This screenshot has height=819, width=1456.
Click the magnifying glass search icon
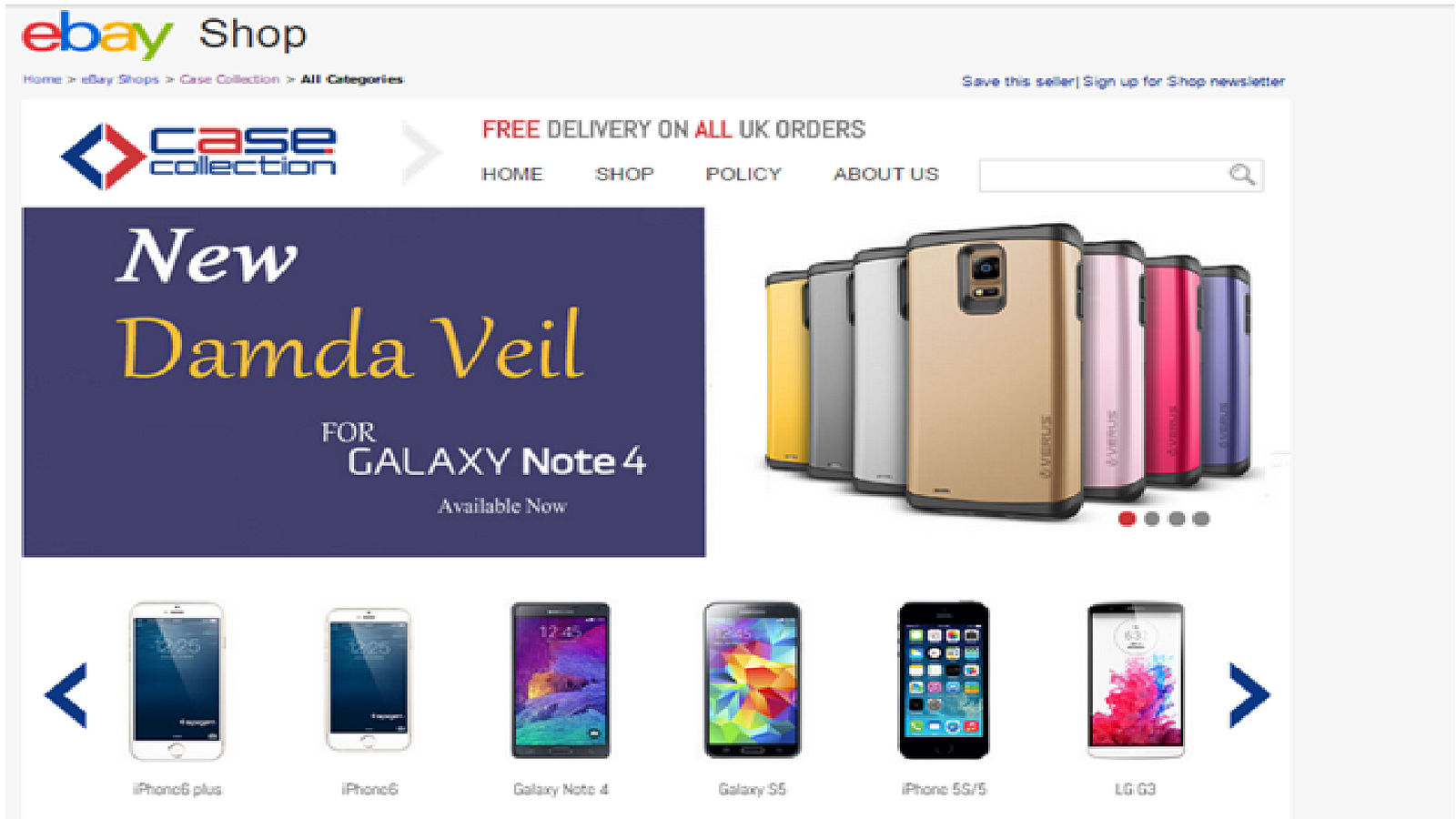click(1242, 175)
